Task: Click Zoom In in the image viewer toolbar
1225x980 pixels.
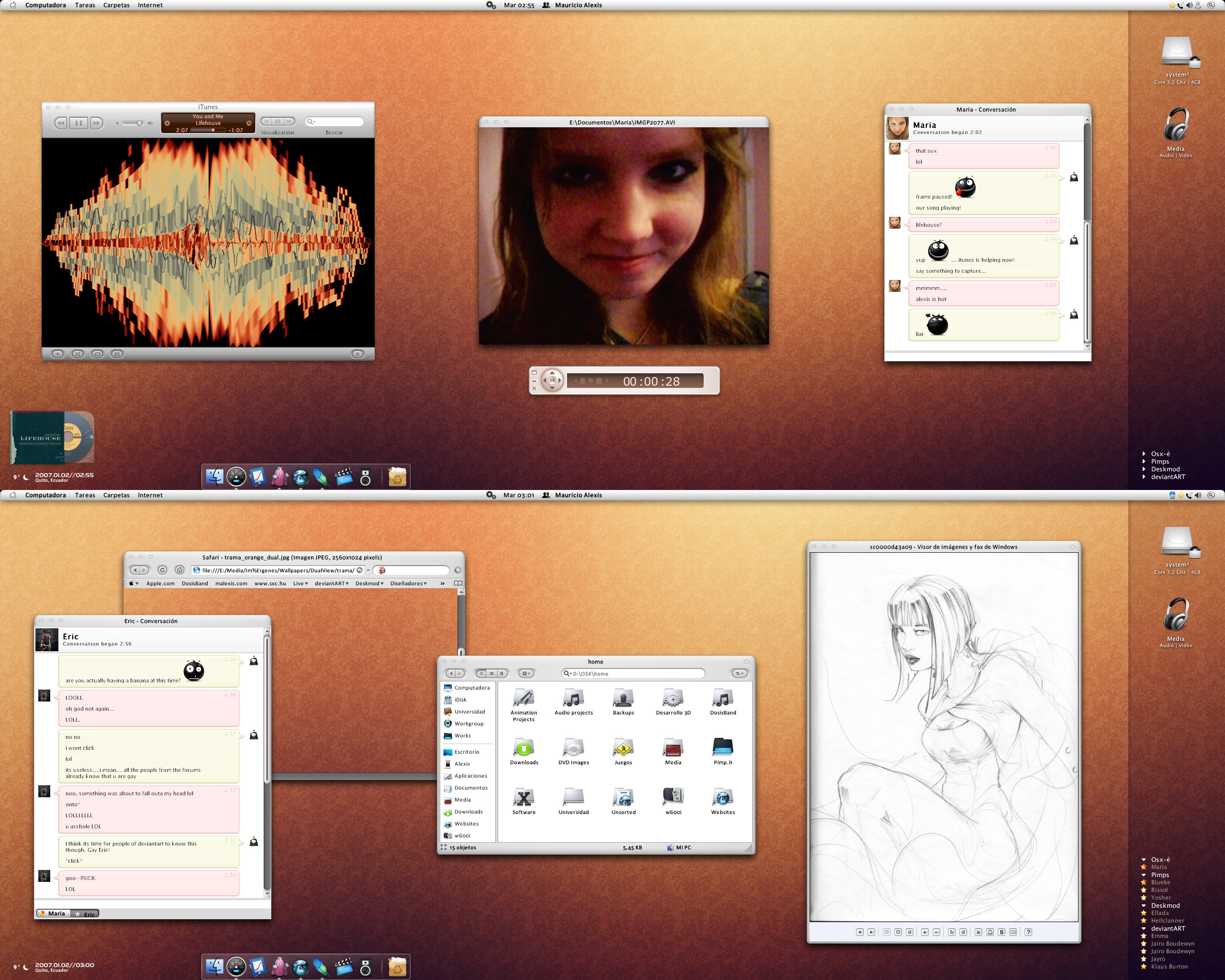Action: [x=925, y=932]
